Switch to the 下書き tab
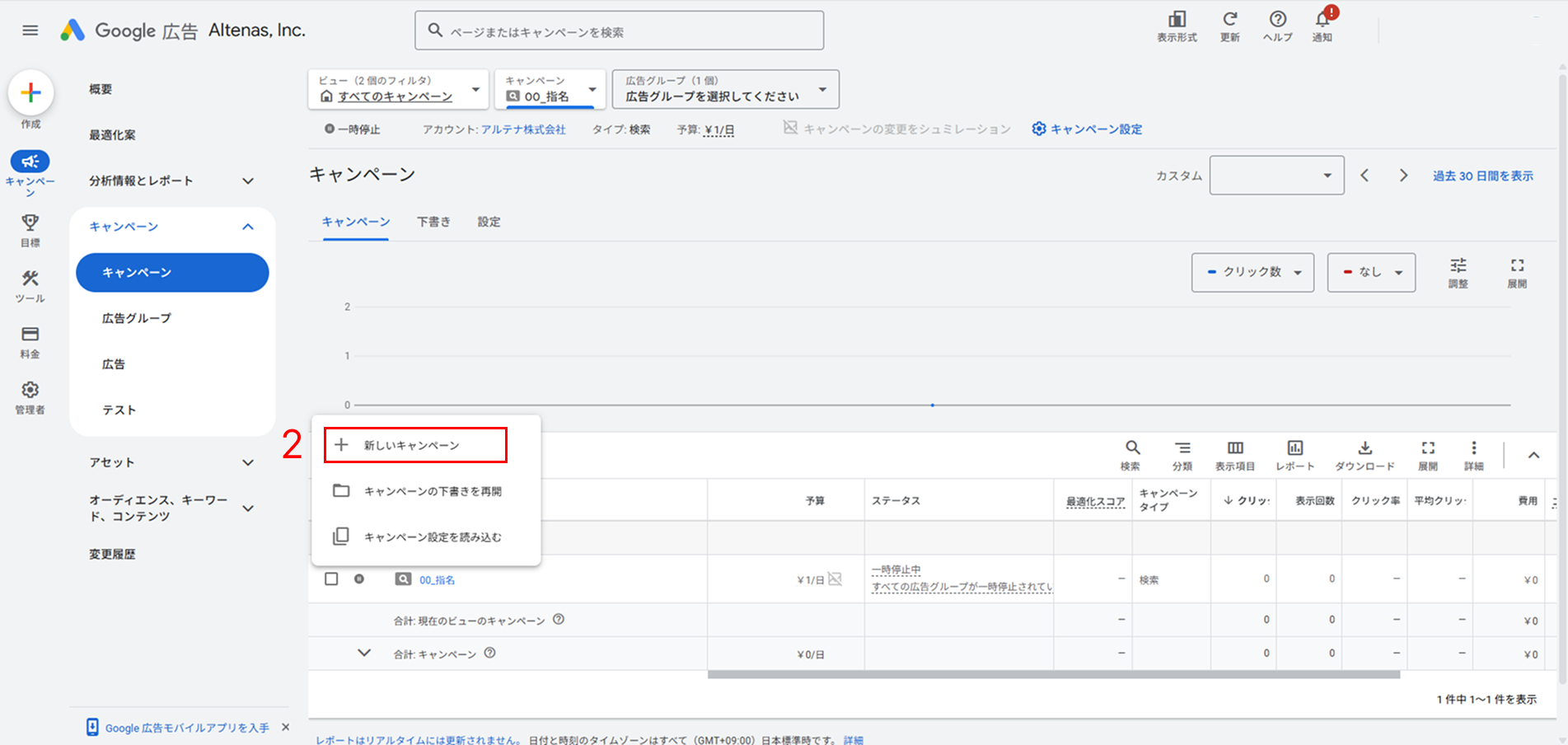This screenshot has width=1568, height=745. click(433, 222)
